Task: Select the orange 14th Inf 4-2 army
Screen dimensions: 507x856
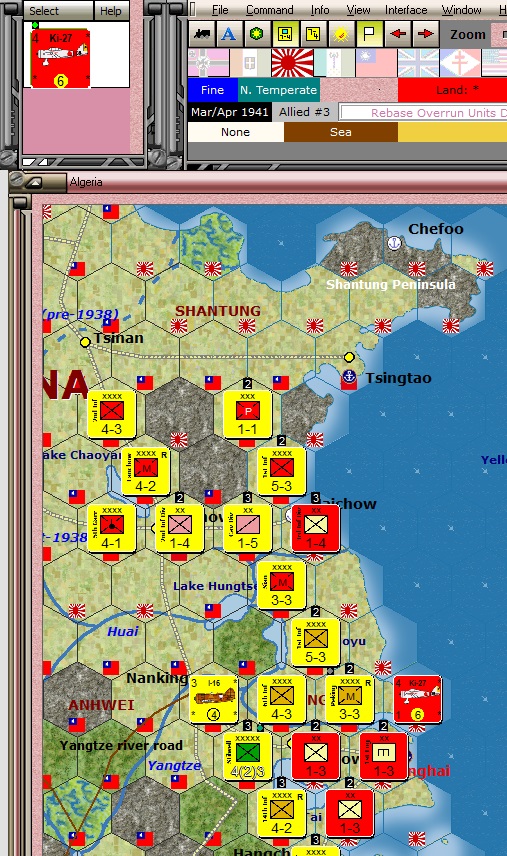Action: point(282,813)
